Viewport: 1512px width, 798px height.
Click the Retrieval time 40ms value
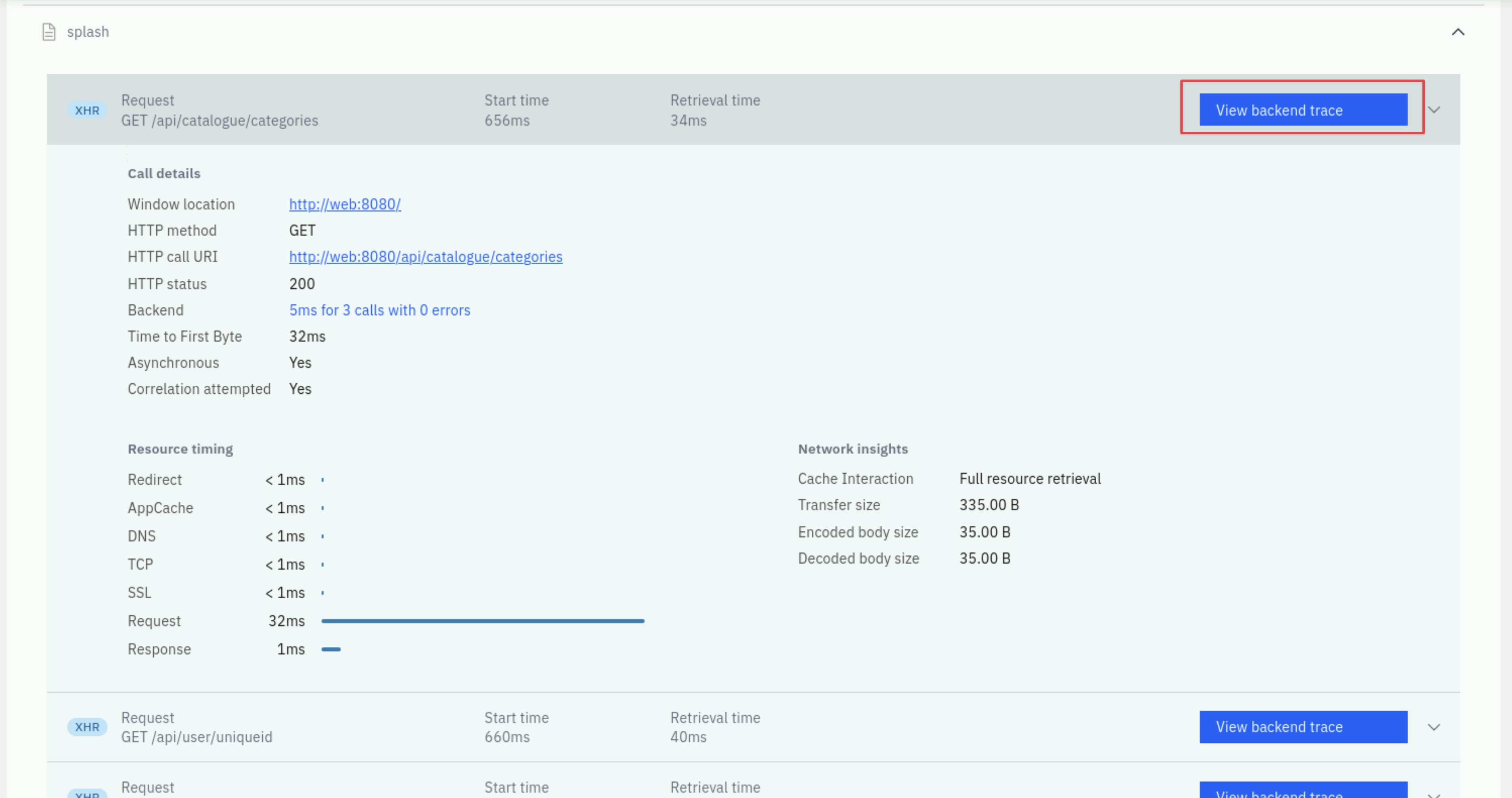click(x=689, y=737)
